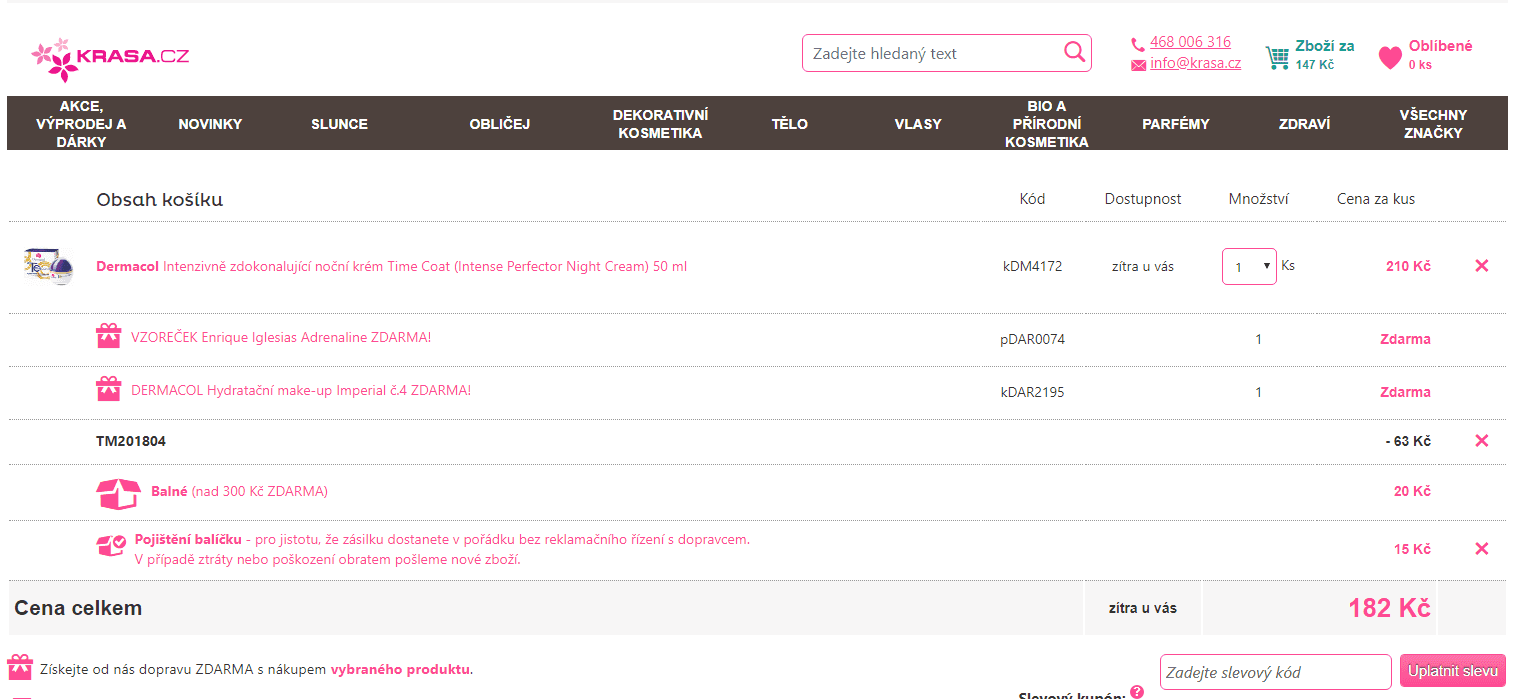Open the Dekorativní kosmetika menu

[660, 124]
